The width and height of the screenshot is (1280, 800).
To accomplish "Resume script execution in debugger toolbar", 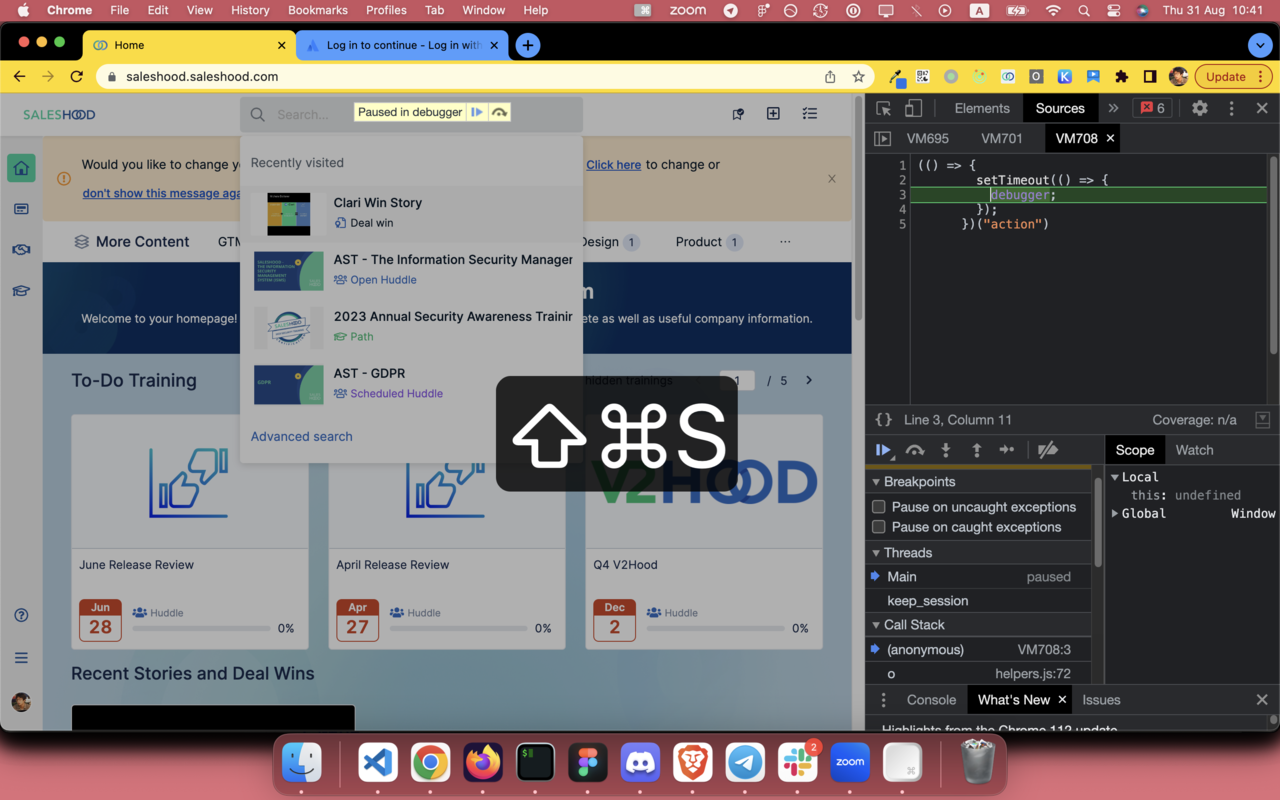I will tap(883, 450).
